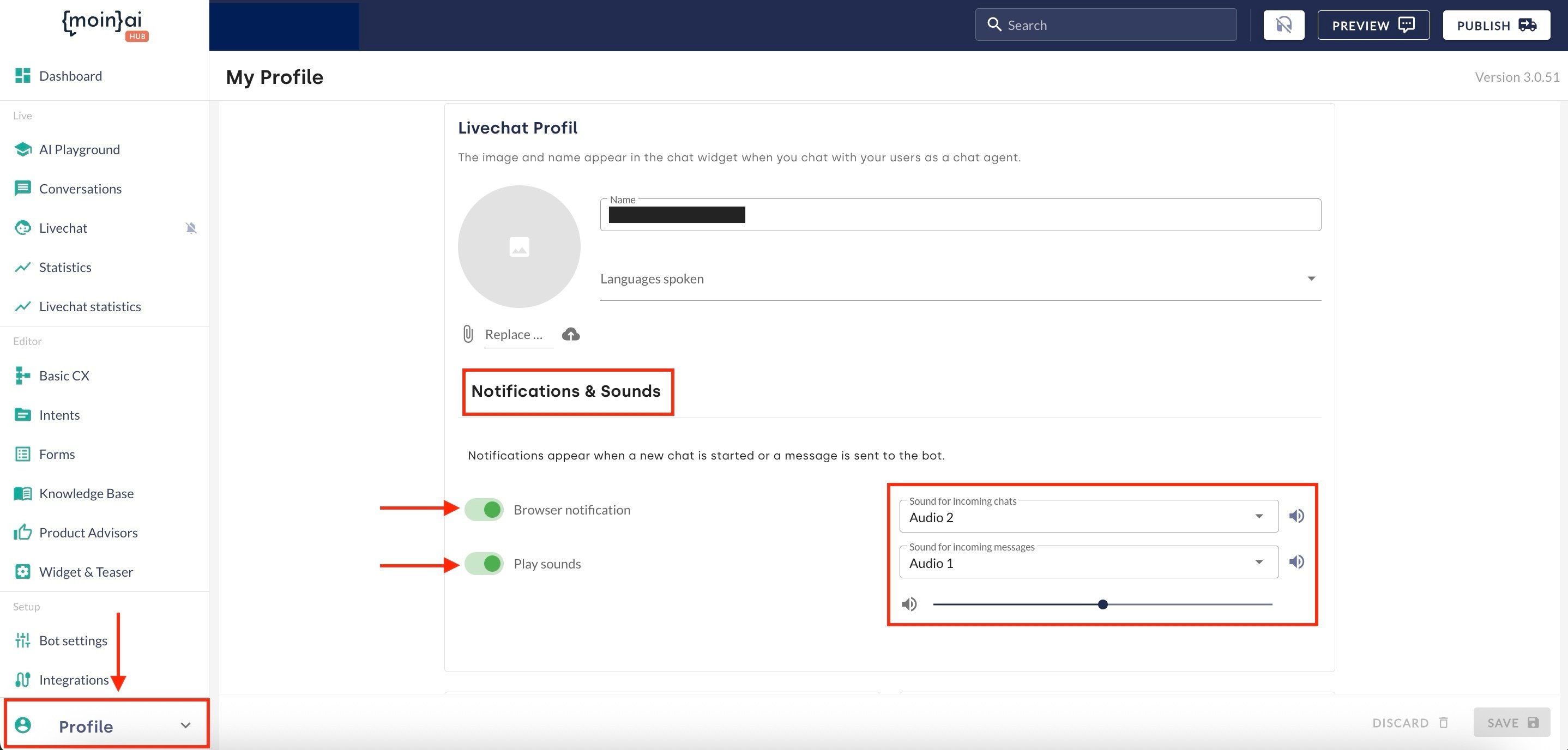Click the cloud upload icon
Image resolution: width=1568 pixels, height=750 pixels.
pos(570,334)
